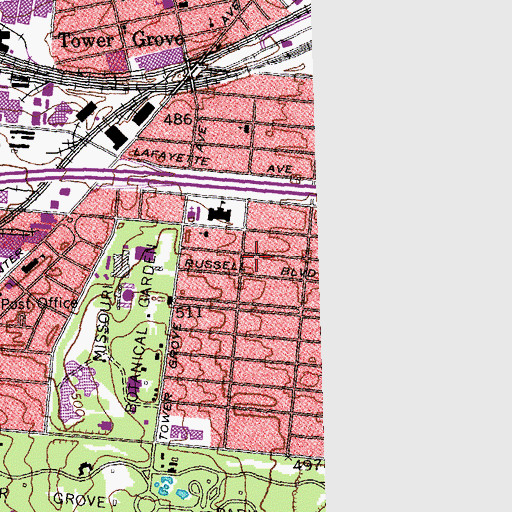Click the 511 elevation marker

click(189, 313)
